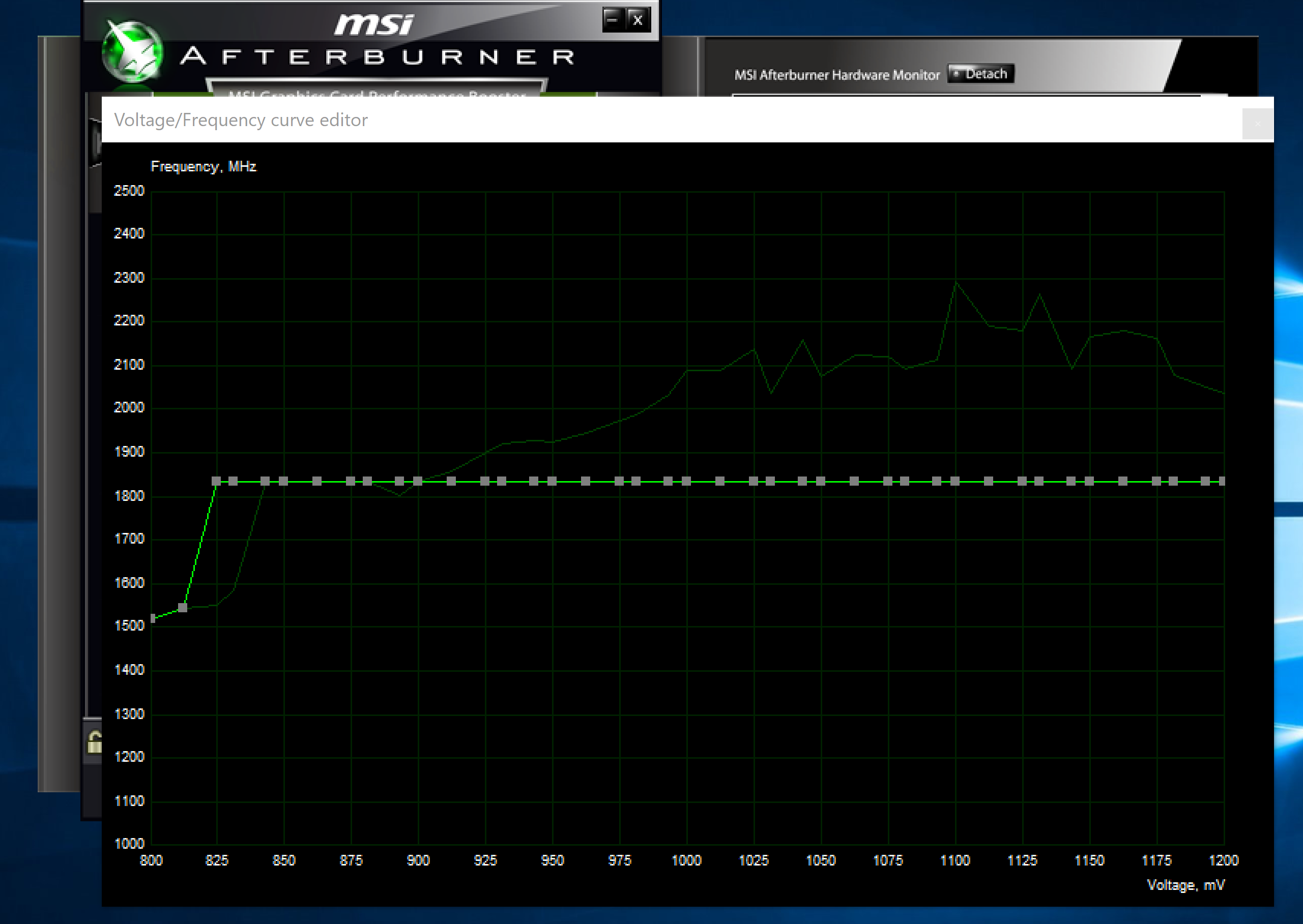The width and height of the screenshot is (1303, 924).
Task: Select the curve point at 1000 mV
Action: pos(686,482)
